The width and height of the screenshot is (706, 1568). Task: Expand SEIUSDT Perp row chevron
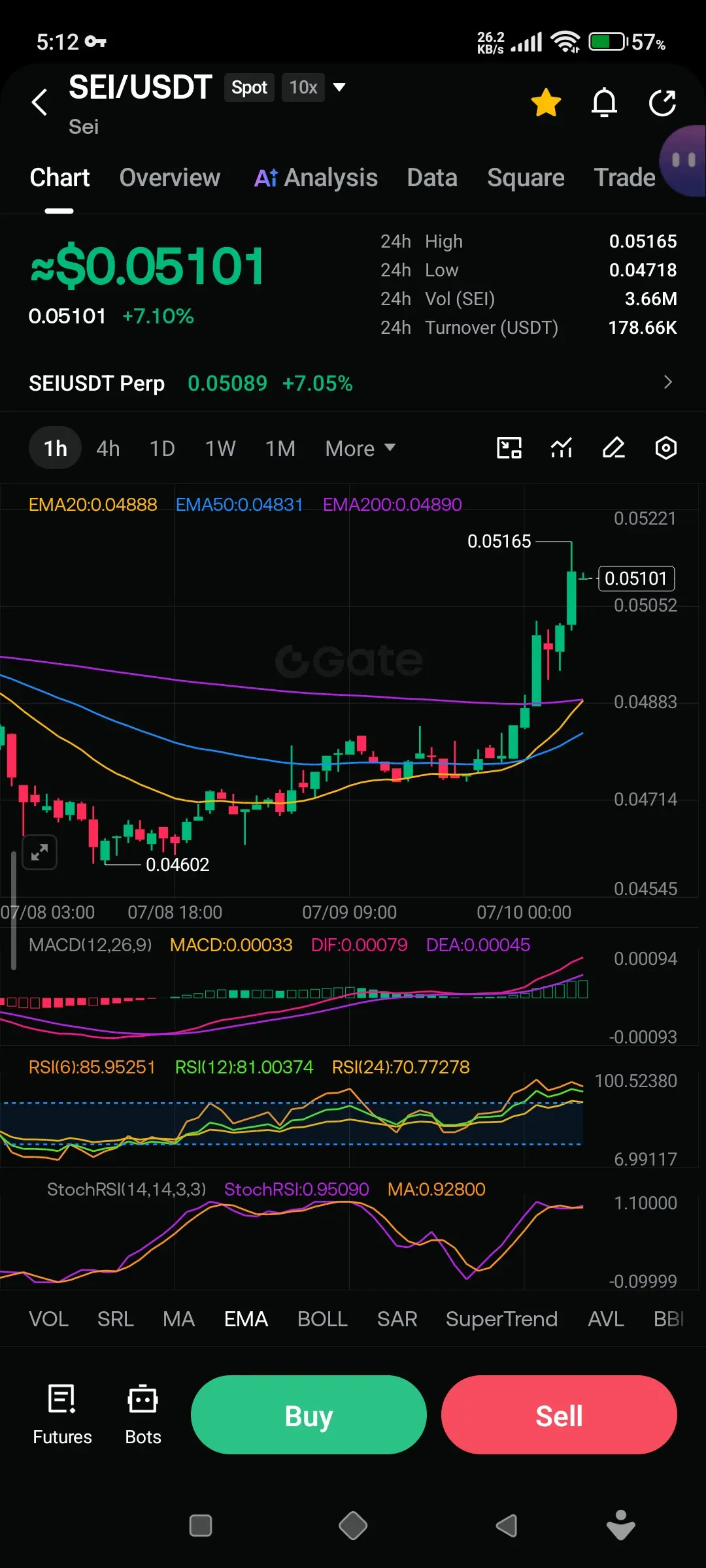[x=667, y=382]
